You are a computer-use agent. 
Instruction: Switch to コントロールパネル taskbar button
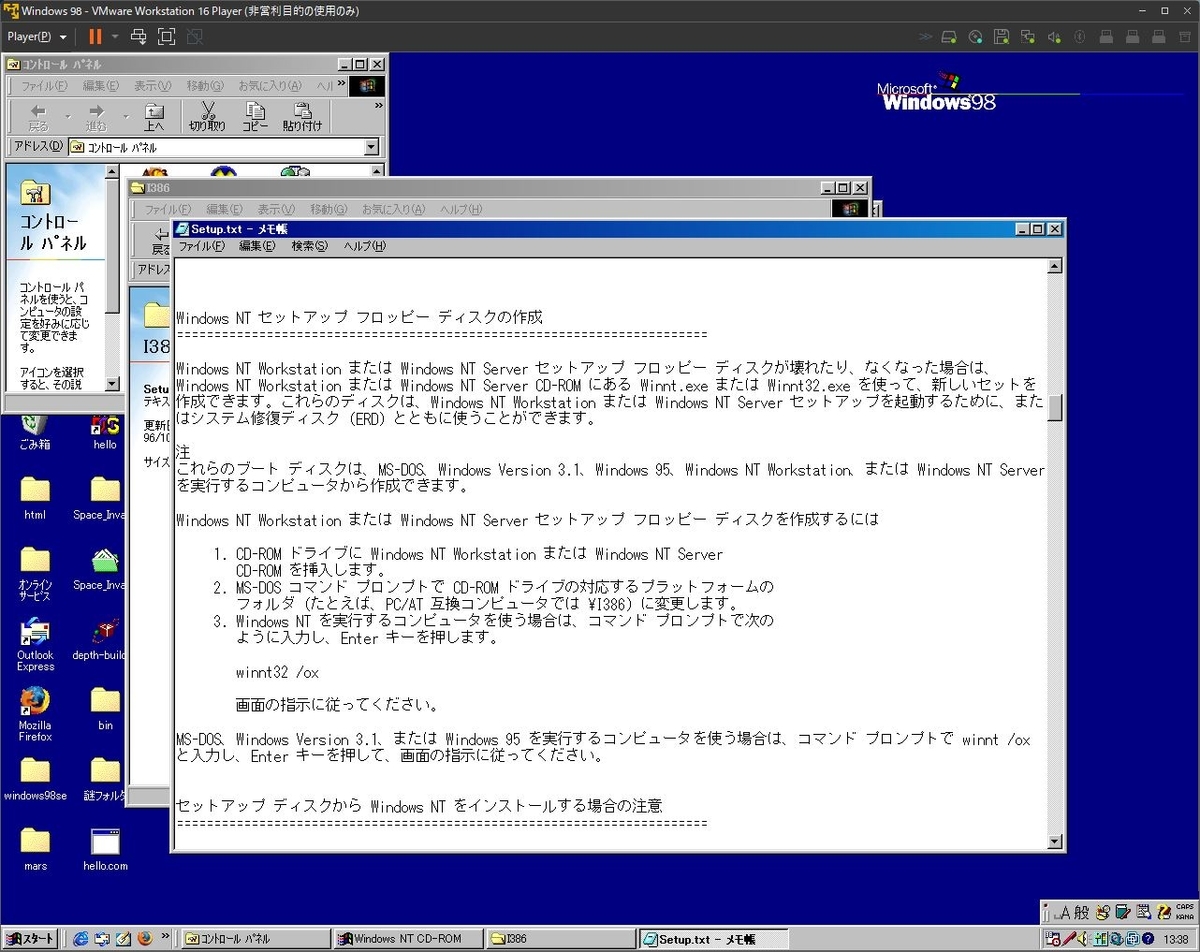tap(255, 939)
